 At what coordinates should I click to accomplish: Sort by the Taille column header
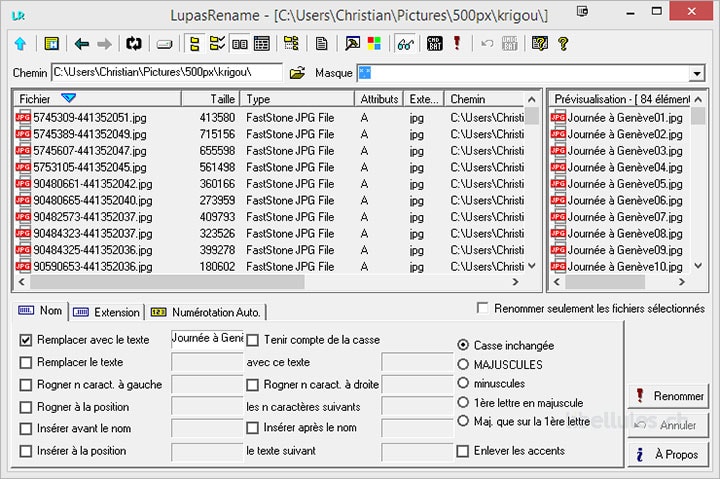click(210, 99)
